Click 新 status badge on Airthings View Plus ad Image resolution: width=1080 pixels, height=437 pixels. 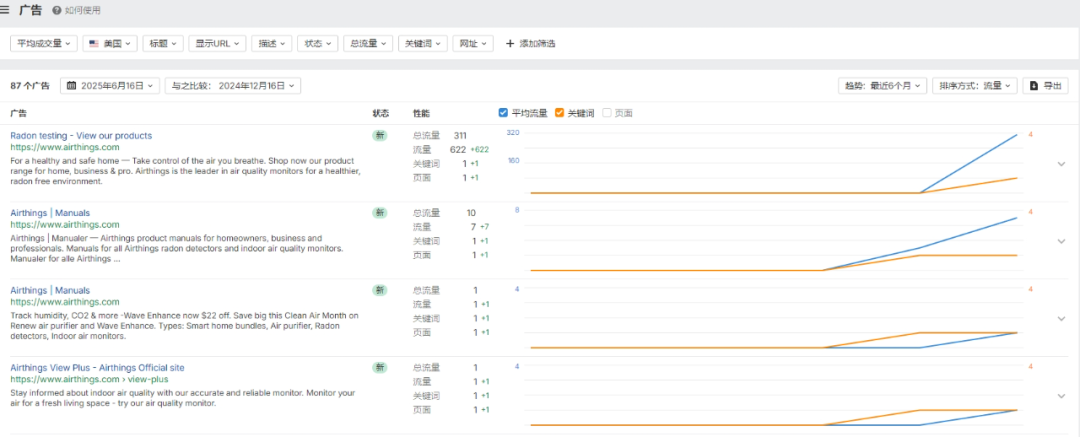click(380, 368)
